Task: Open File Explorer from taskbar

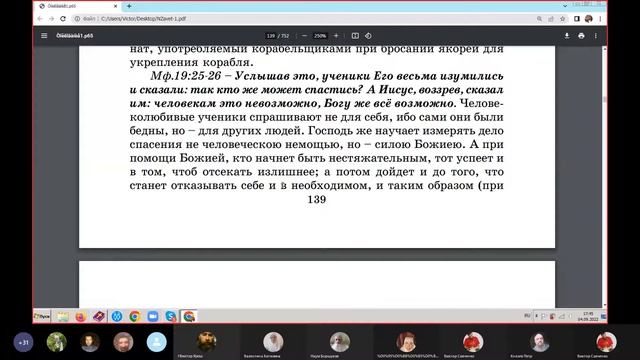Action: pyautogui.click(x=62, y=316)
